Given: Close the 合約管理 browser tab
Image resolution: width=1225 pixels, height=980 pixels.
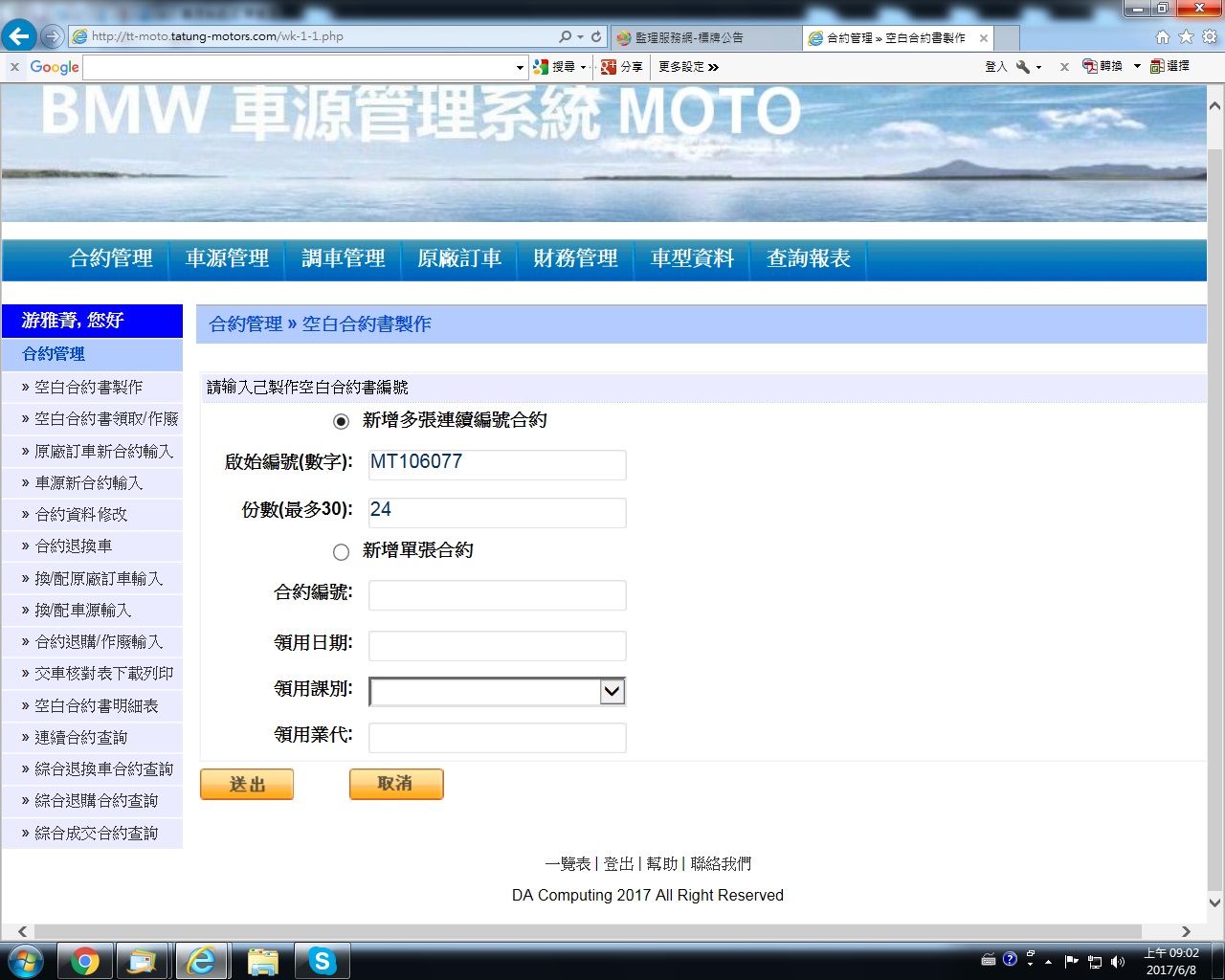Looking at the screenshot, I should 983,38.
